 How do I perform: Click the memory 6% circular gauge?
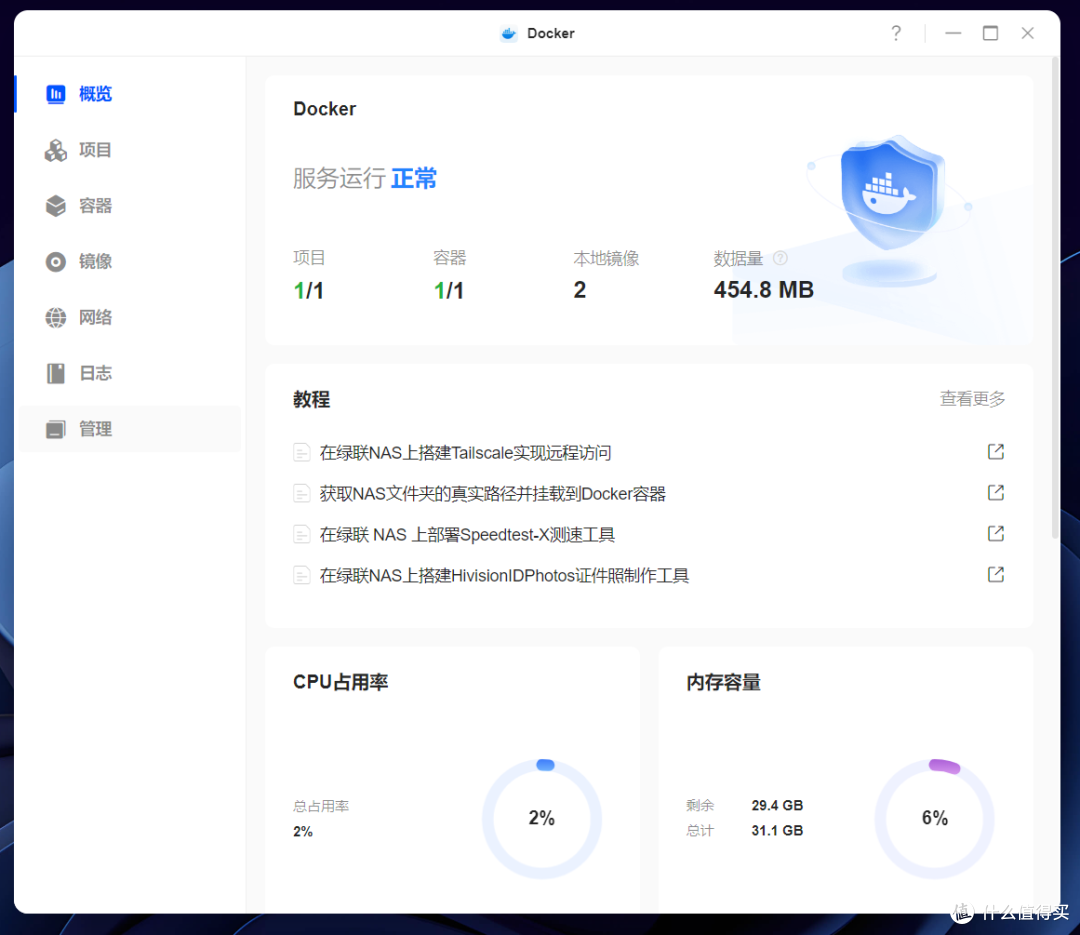click(x=935, y=819)
